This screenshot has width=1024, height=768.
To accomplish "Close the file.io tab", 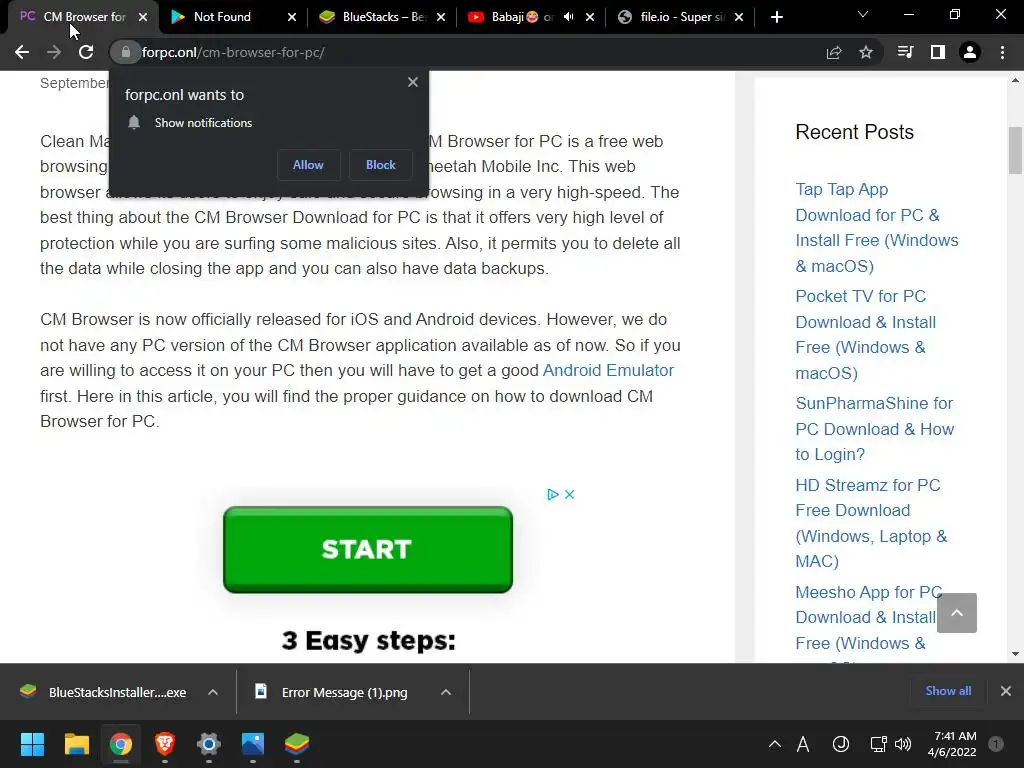I will tap(739, 17).
